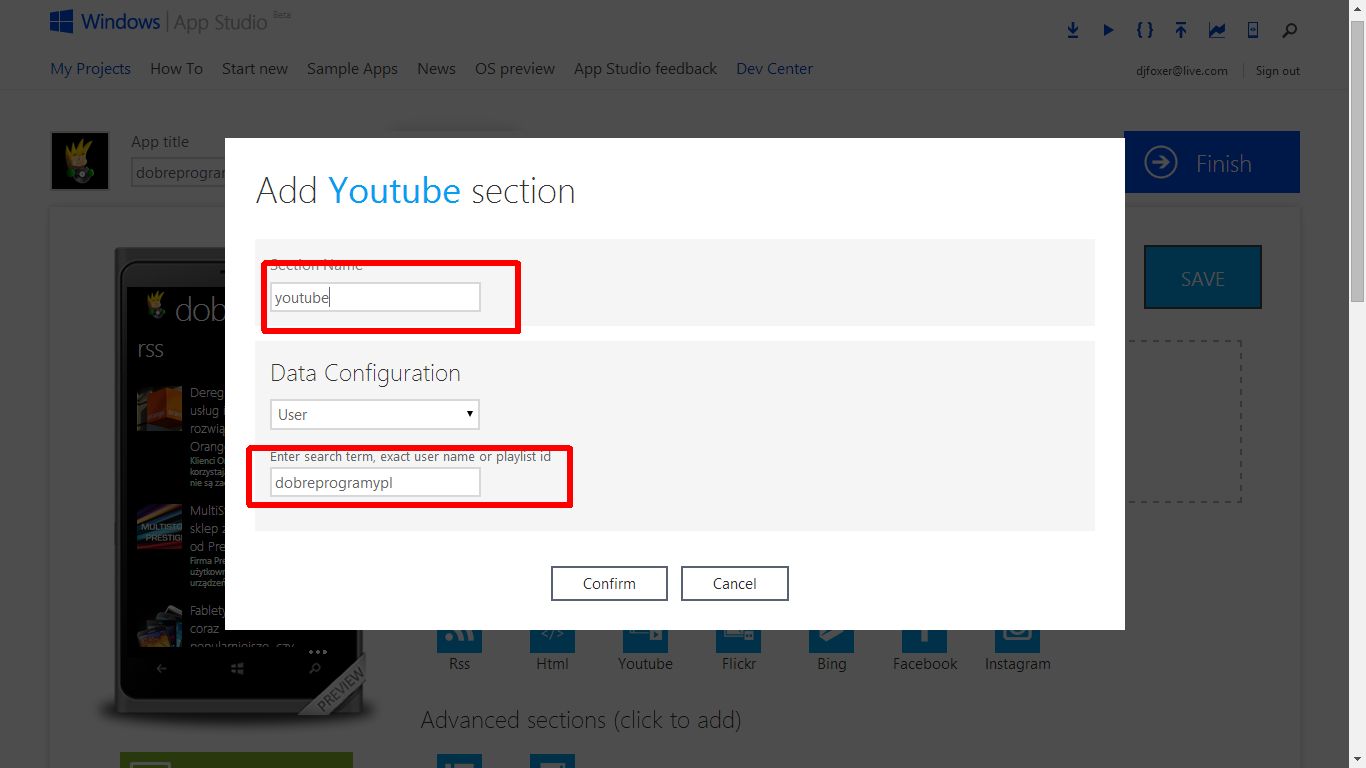Open the How To menu item
The width and height of the screenshot is (1366, 768).
[x=176, y=69]
